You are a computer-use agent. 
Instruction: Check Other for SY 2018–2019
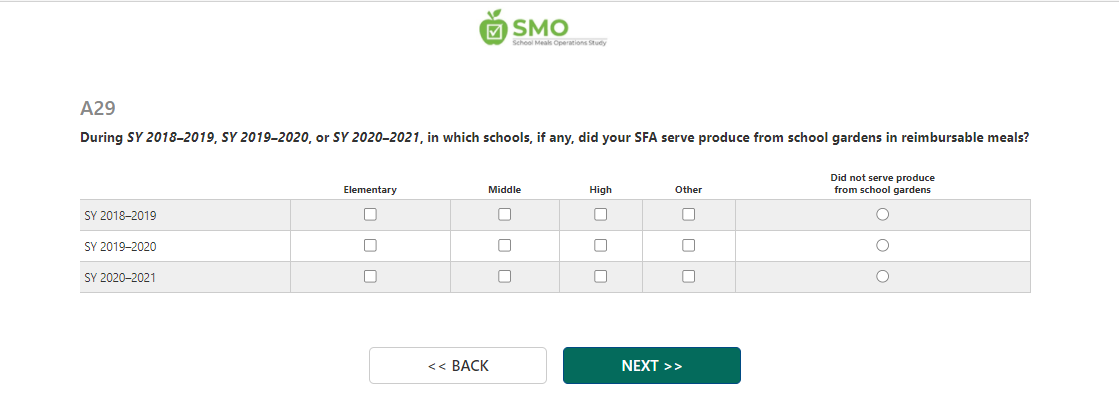pos(688,214)
